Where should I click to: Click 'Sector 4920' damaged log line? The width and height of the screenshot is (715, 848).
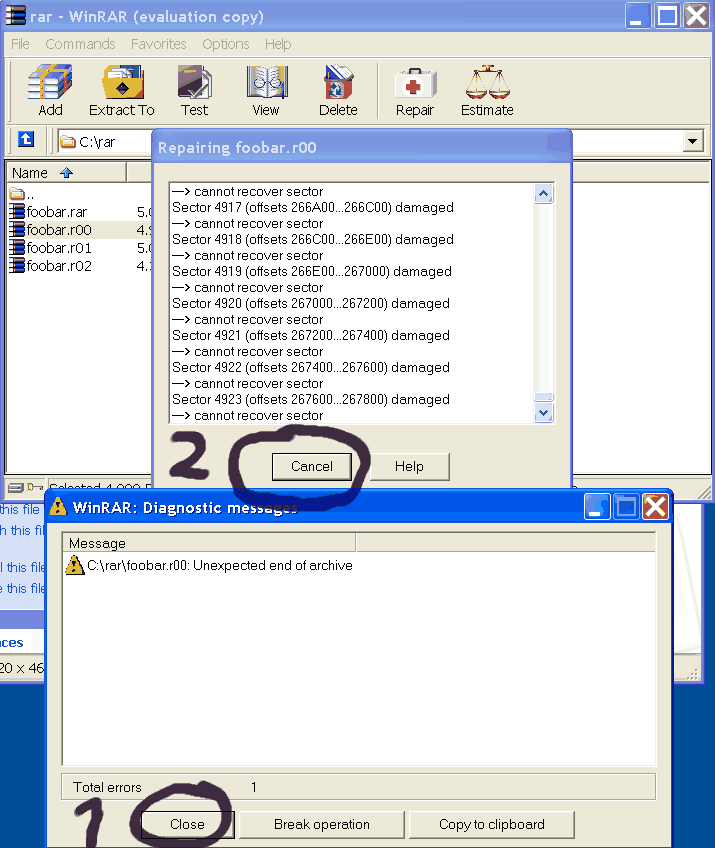point(310,303)
